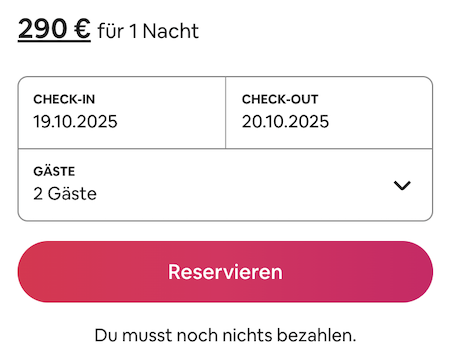450x362 pixels.
Task: Click the CHECK-OUT label
Action: pyautogui.click(x=280, y=99)
